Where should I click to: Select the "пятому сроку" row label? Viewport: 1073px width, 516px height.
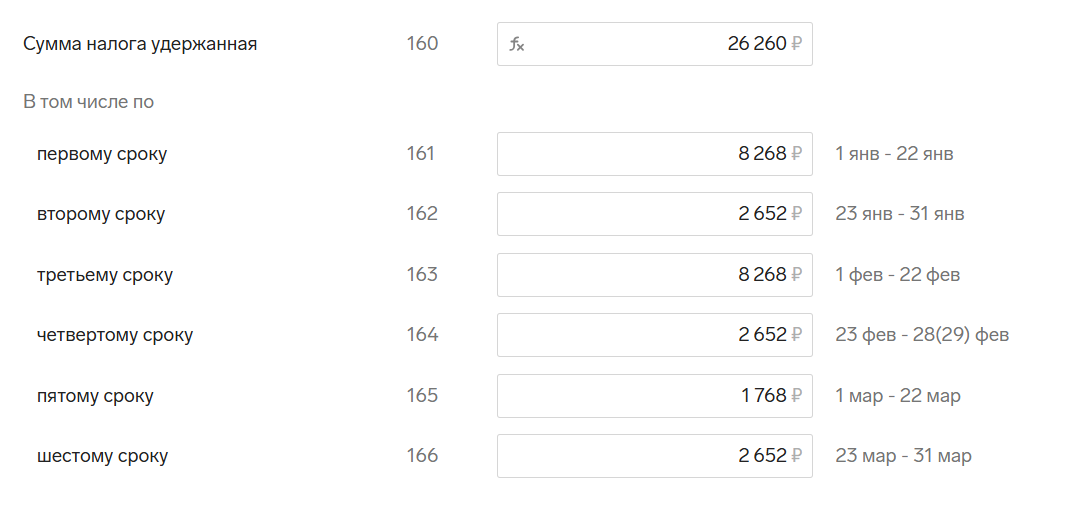pos(95,396)
